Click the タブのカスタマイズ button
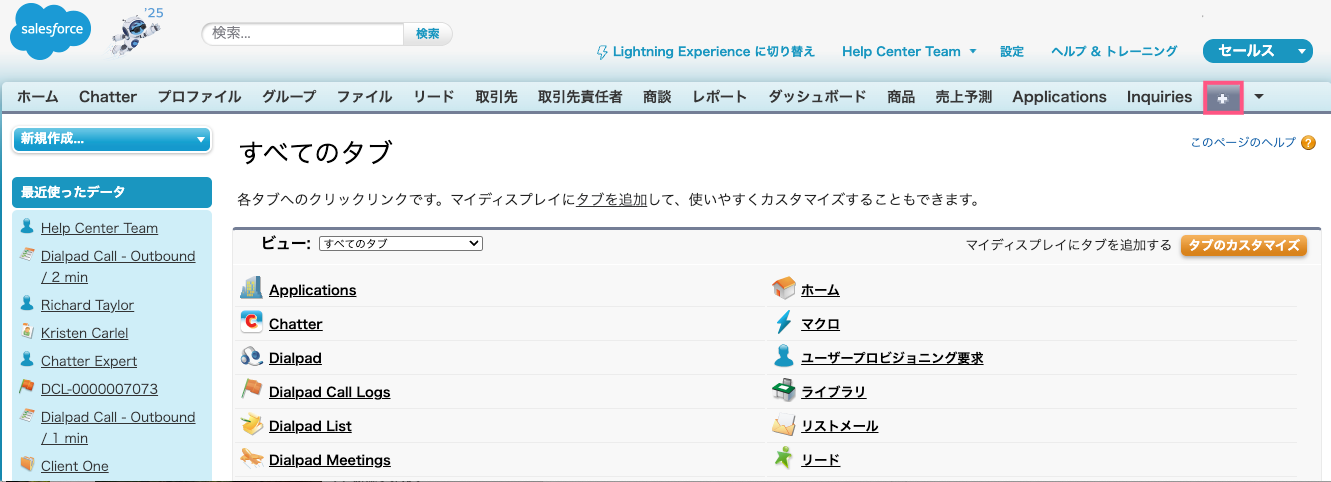Screen dimensions: 1331x482 pyautogui.click(x=1244, y=245)
